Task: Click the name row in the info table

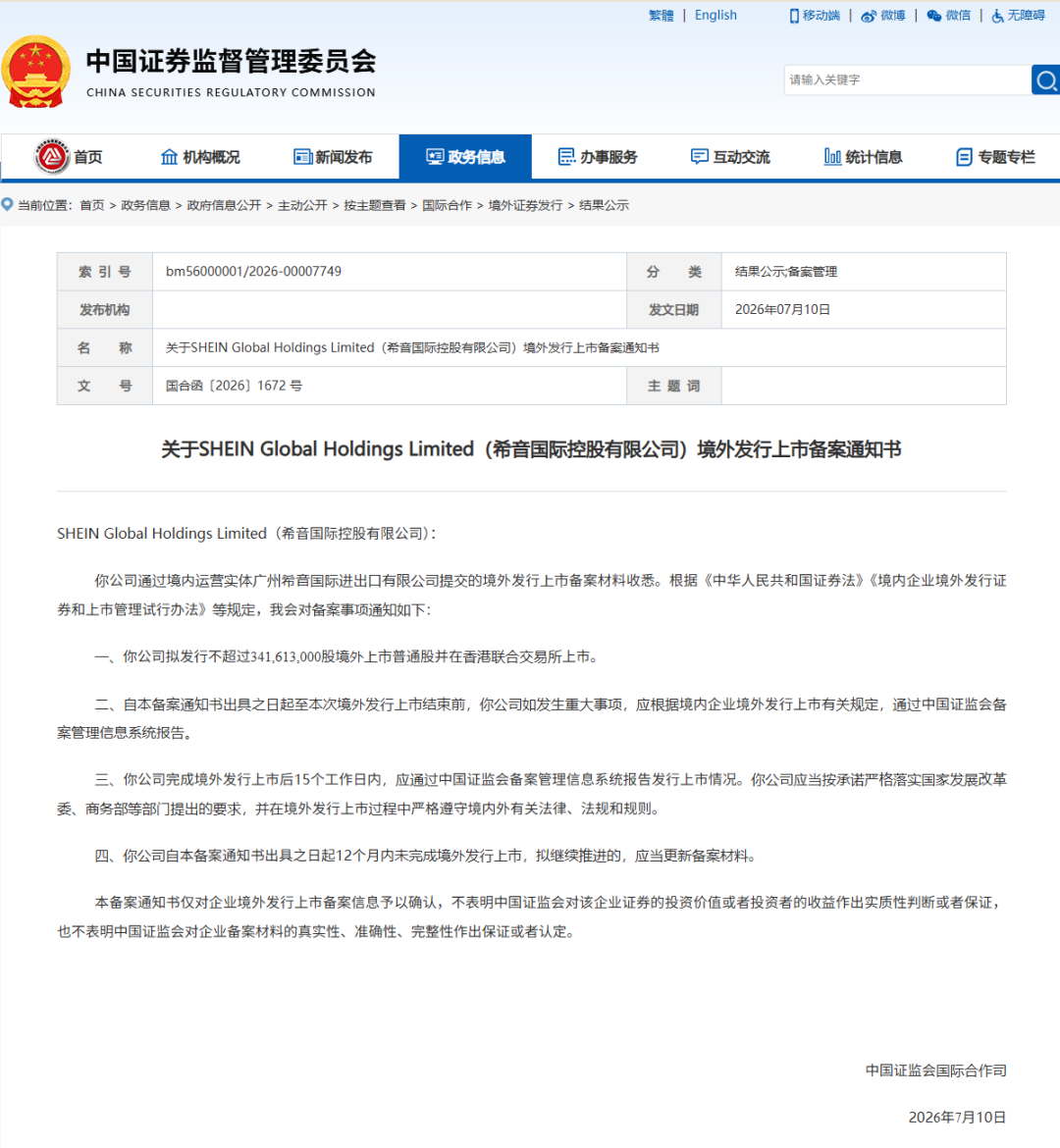Action: (x=531, y=347)
